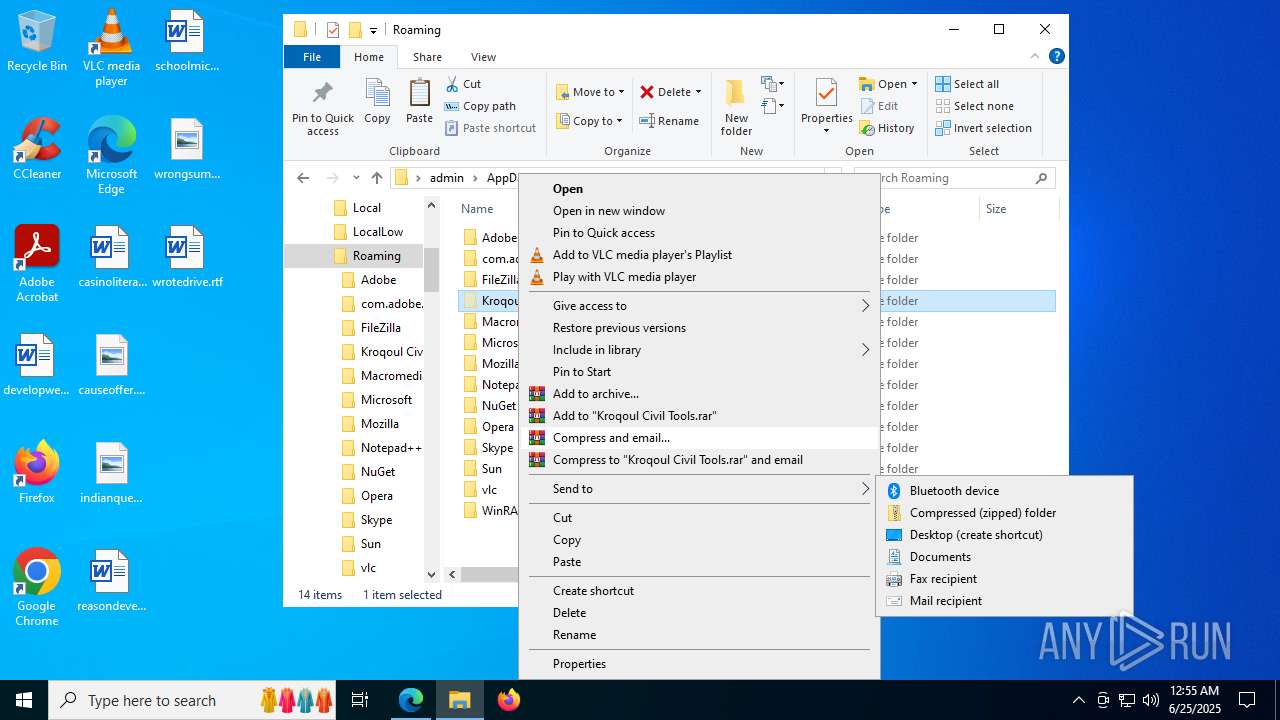Open Adobe Acrobat desktop icon

tap(37, 264)
